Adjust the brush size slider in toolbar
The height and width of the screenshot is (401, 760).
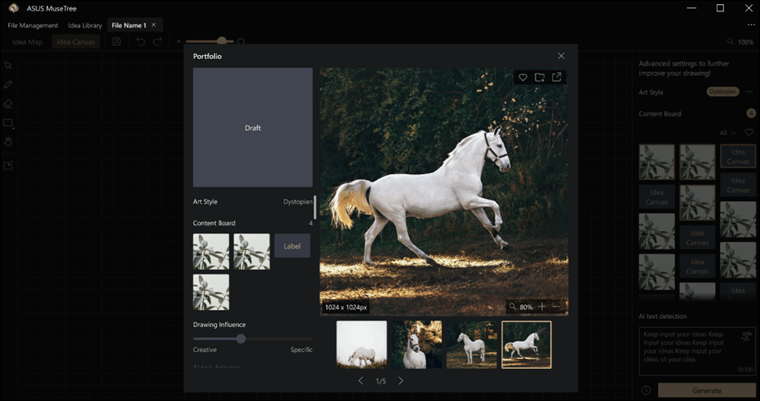point(222,41)
